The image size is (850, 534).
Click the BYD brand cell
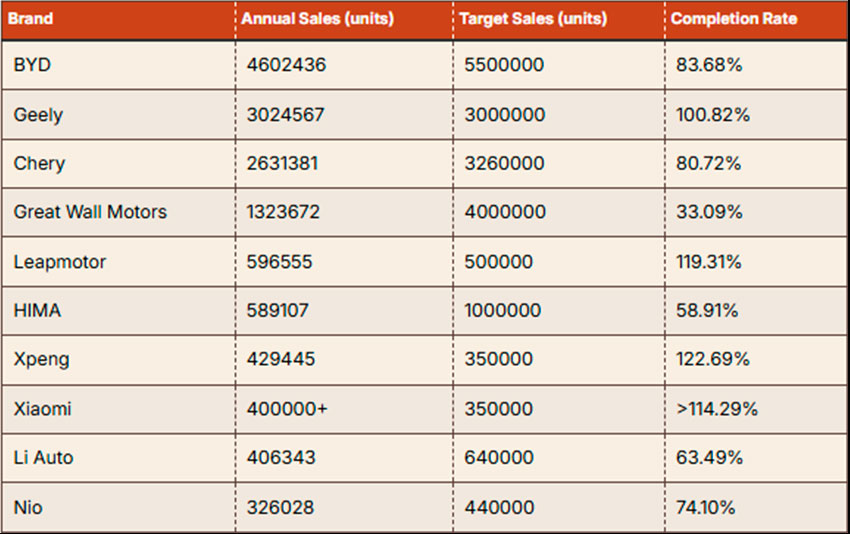[32, 65]
